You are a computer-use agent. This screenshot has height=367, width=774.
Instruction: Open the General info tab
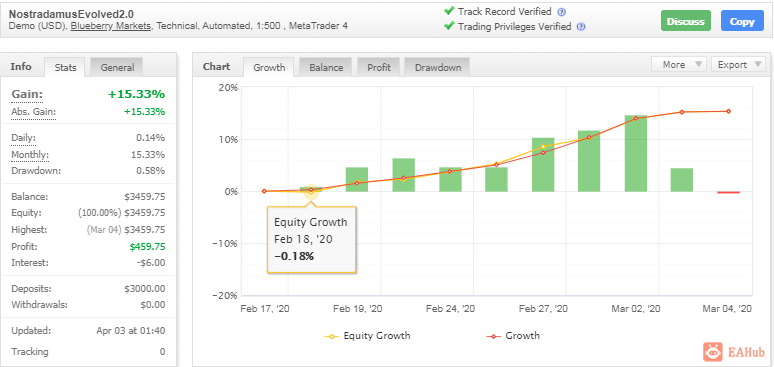(117, 67)
